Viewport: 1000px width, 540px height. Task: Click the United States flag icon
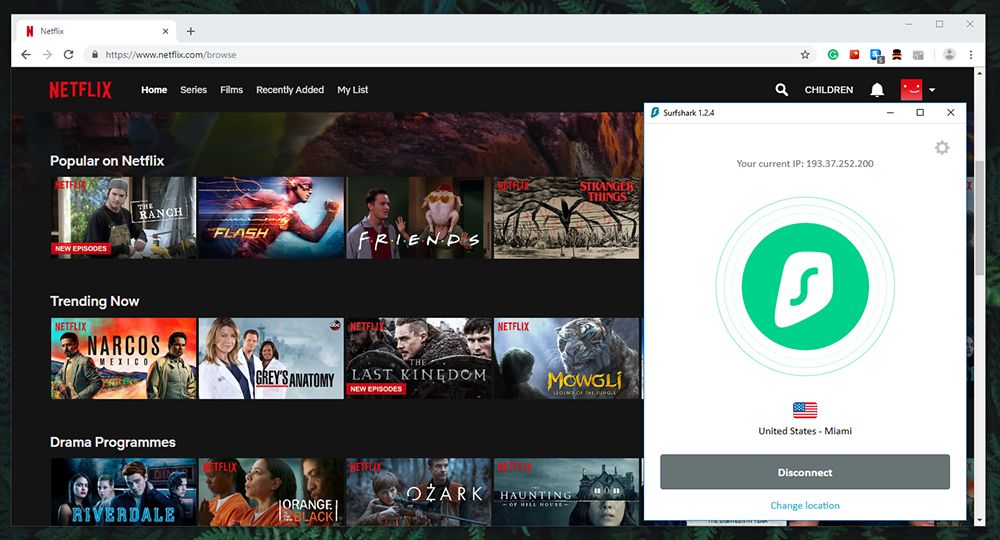coord(805,409)
